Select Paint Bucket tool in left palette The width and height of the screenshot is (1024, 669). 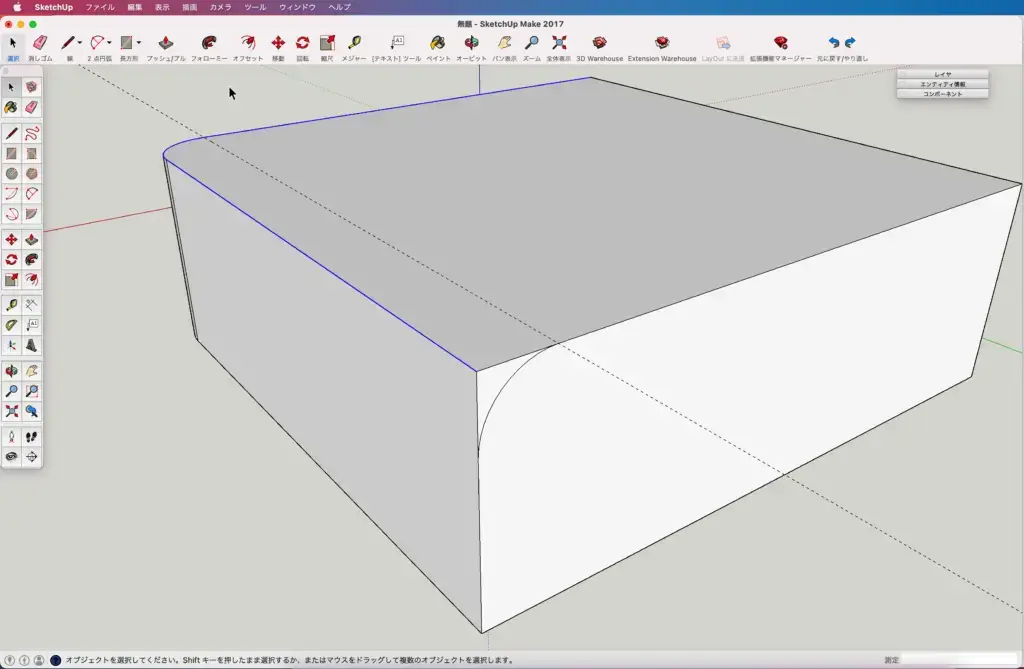click(11, 107)
